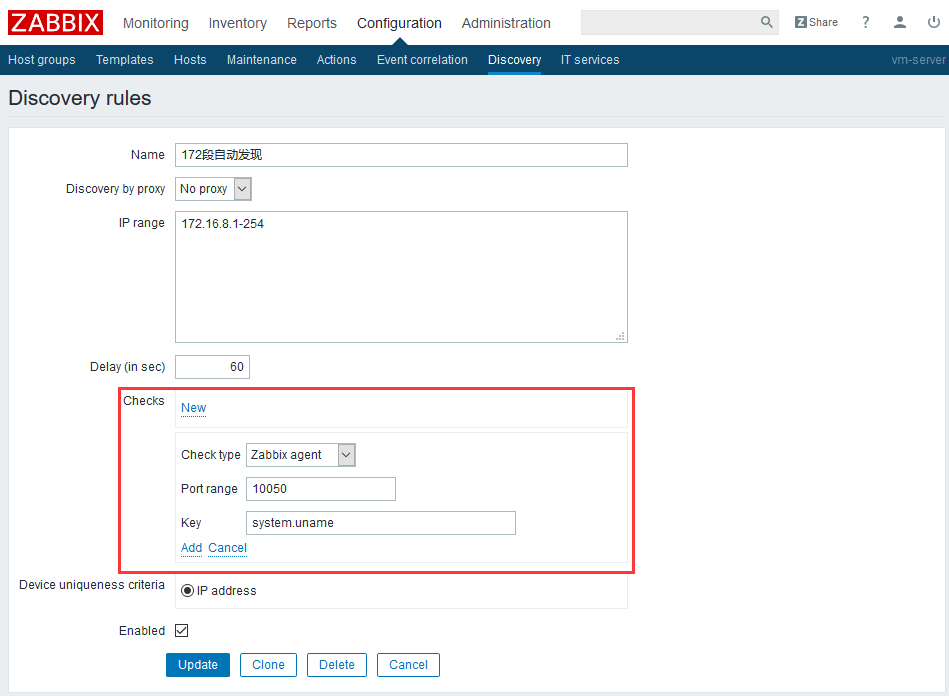This screenshot has width=949, height=696.
Task: Focus the Delay (in sec) field
Action: click(212, 367)
